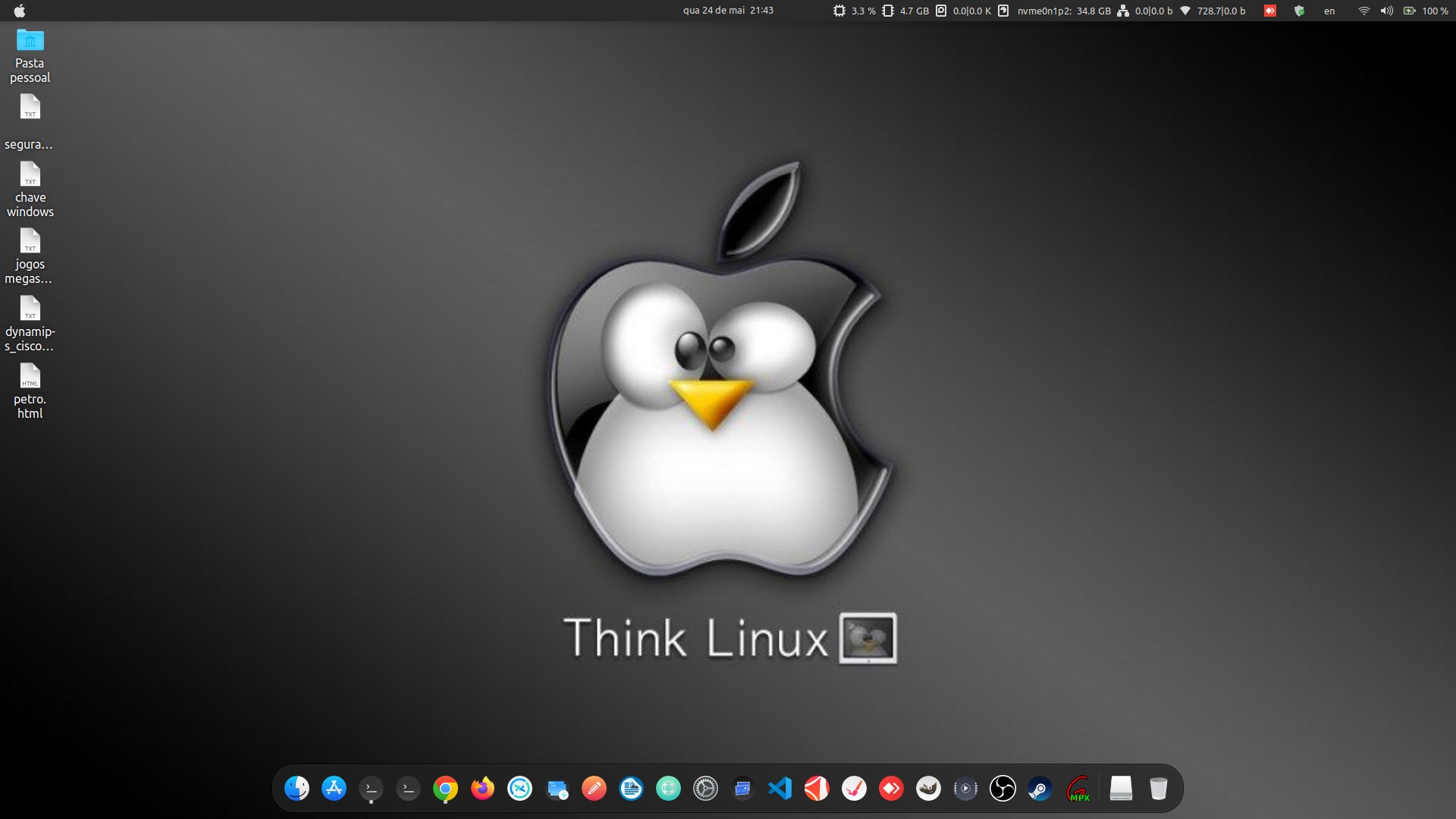1456x819 pixels.
Task: Click the battery 100 % indicator
Action: pos(1426,11)
